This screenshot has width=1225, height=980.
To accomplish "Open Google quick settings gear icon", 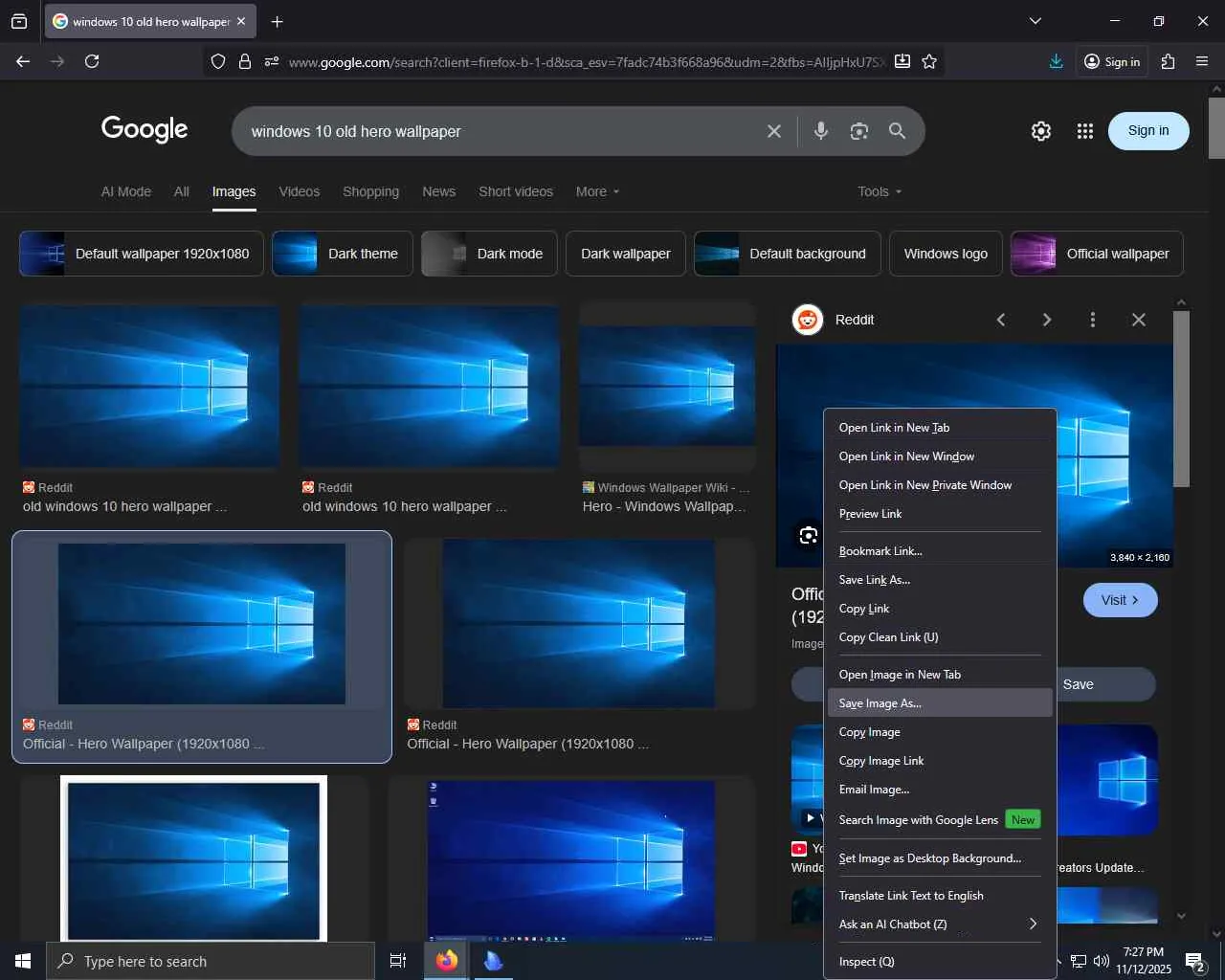I will (1041, 131).
